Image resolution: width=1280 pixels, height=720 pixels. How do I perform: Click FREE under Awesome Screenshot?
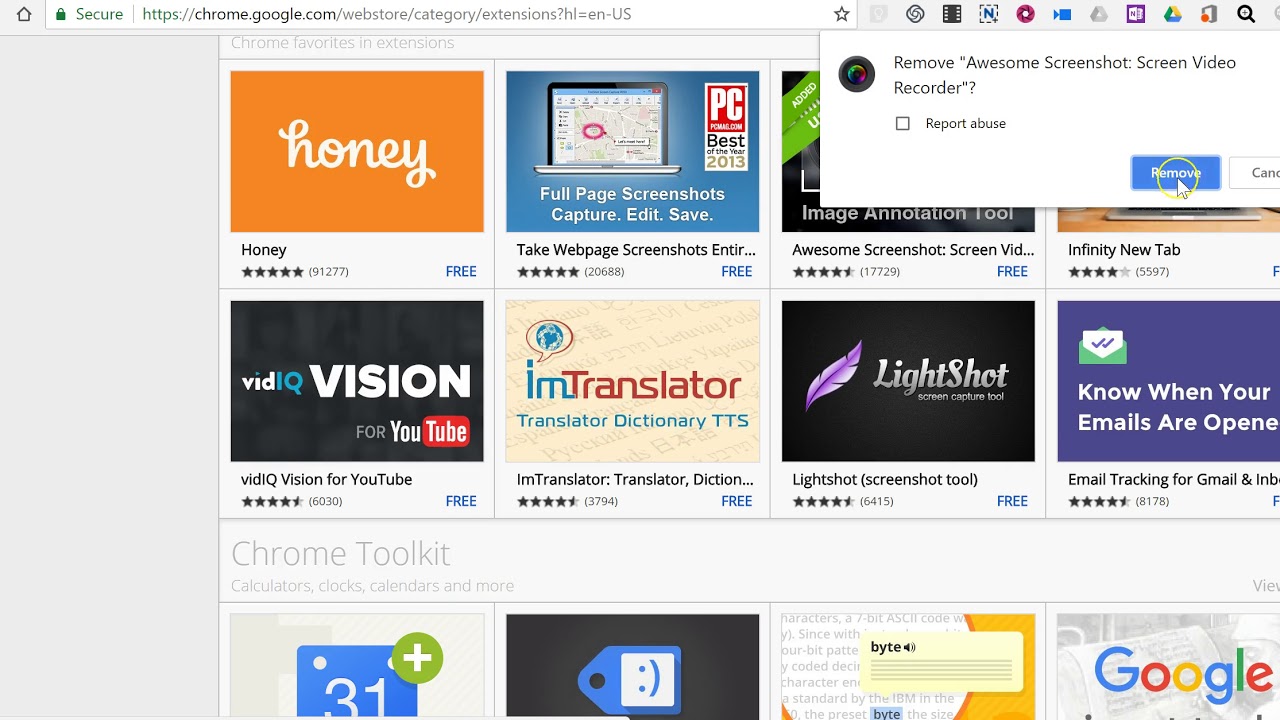click(x=1012, y=271)
